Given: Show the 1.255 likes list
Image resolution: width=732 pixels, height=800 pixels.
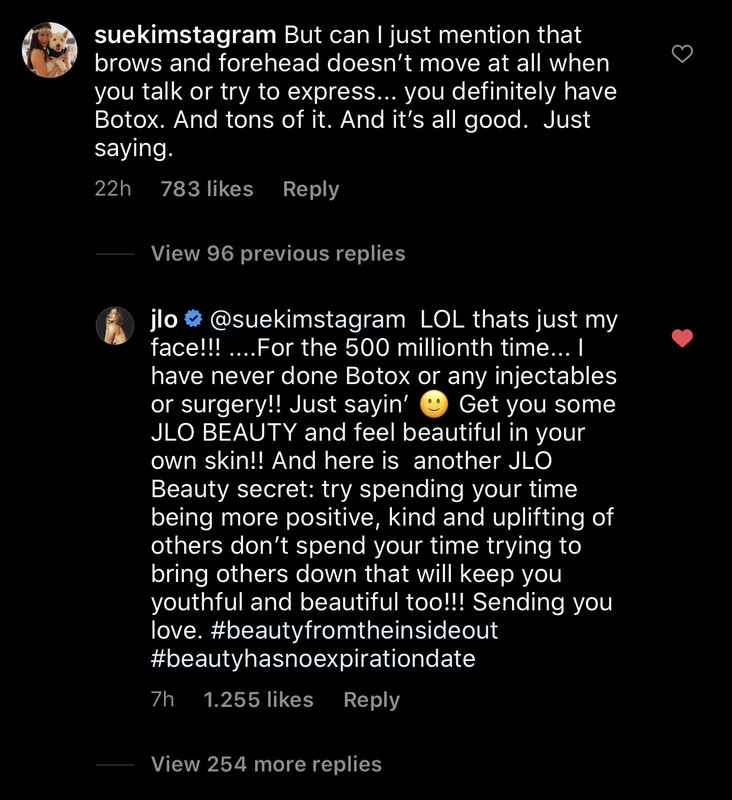Looking at the screenshot, I should pos(258,700).
